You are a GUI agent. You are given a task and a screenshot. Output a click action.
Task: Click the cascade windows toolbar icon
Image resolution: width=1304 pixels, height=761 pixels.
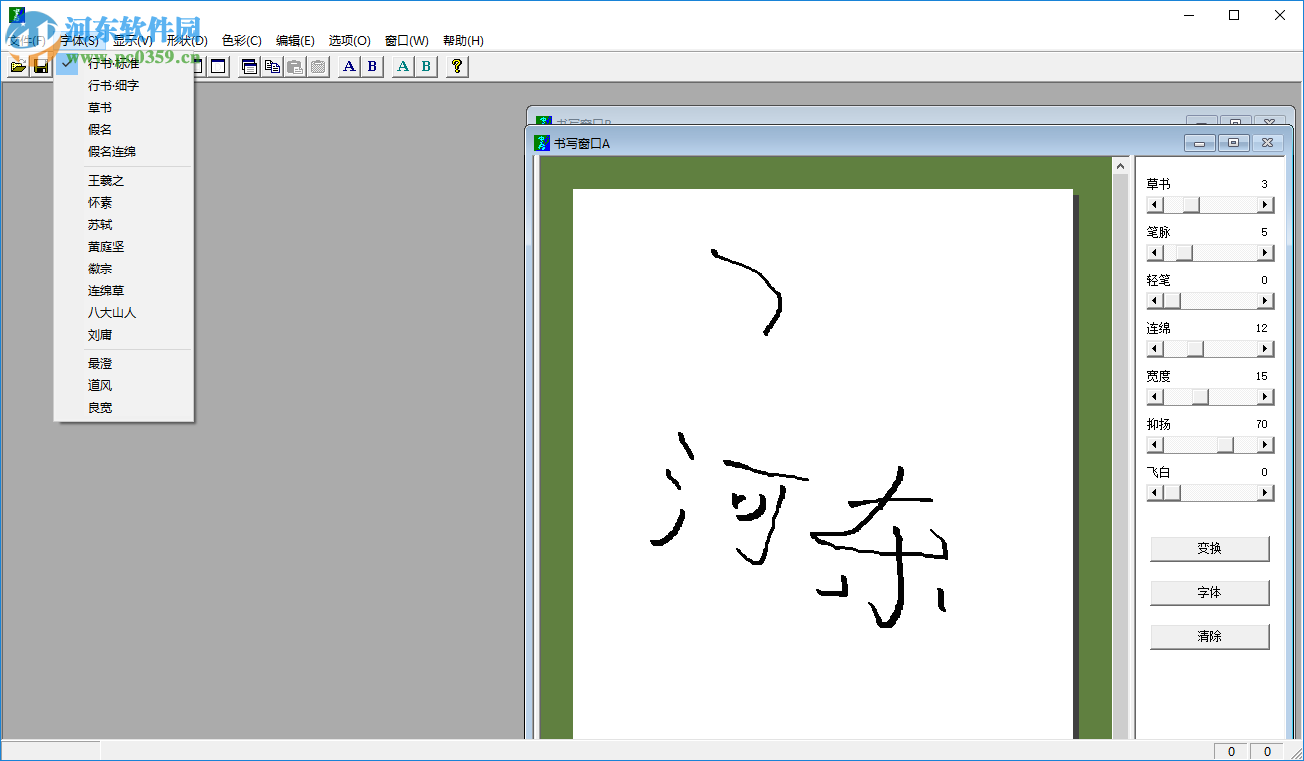pos(249,66)
